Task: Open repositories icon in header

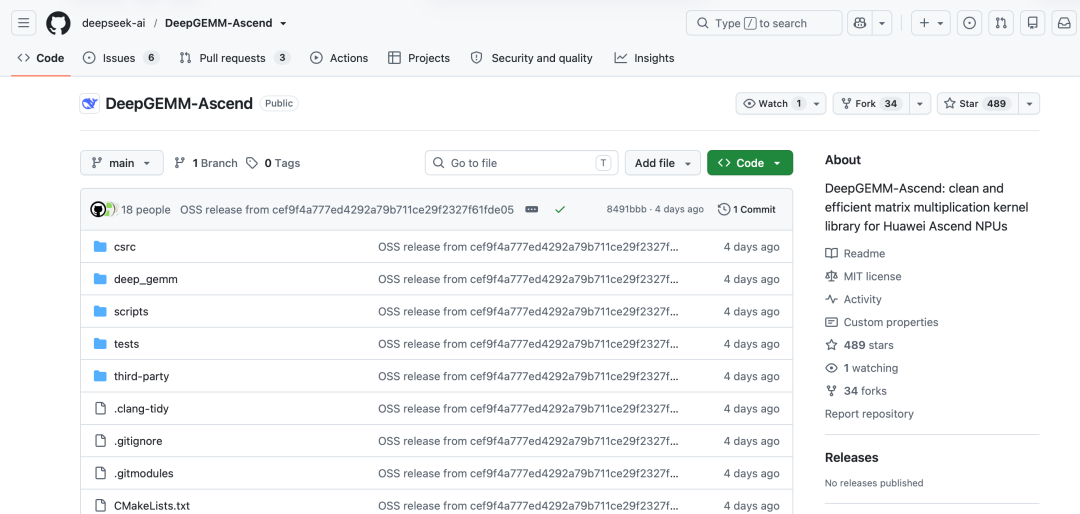Action: [x=1032, y=23]
